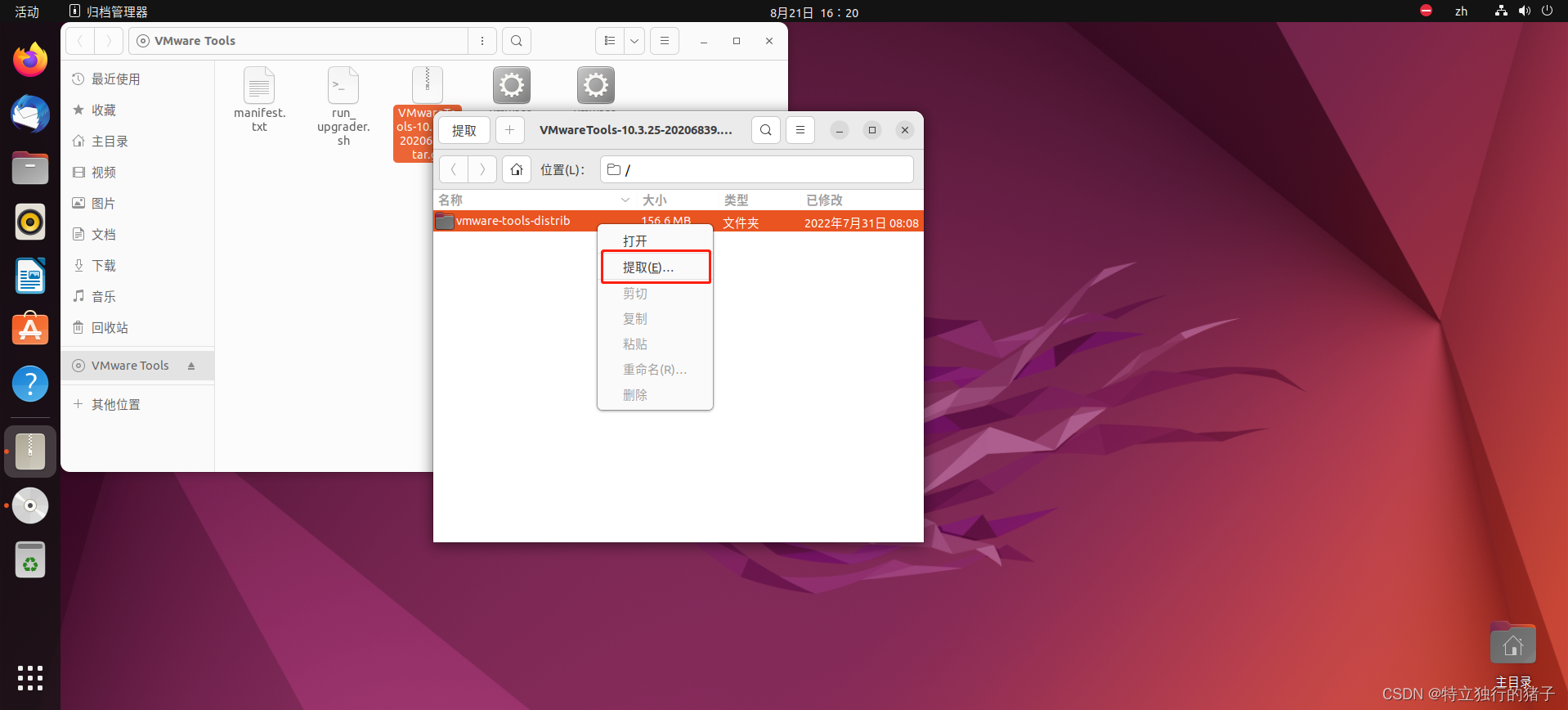Open Ubuntu Software from the dock
The height and width of the screenshot is (710, 1568).
click(30, 330)
